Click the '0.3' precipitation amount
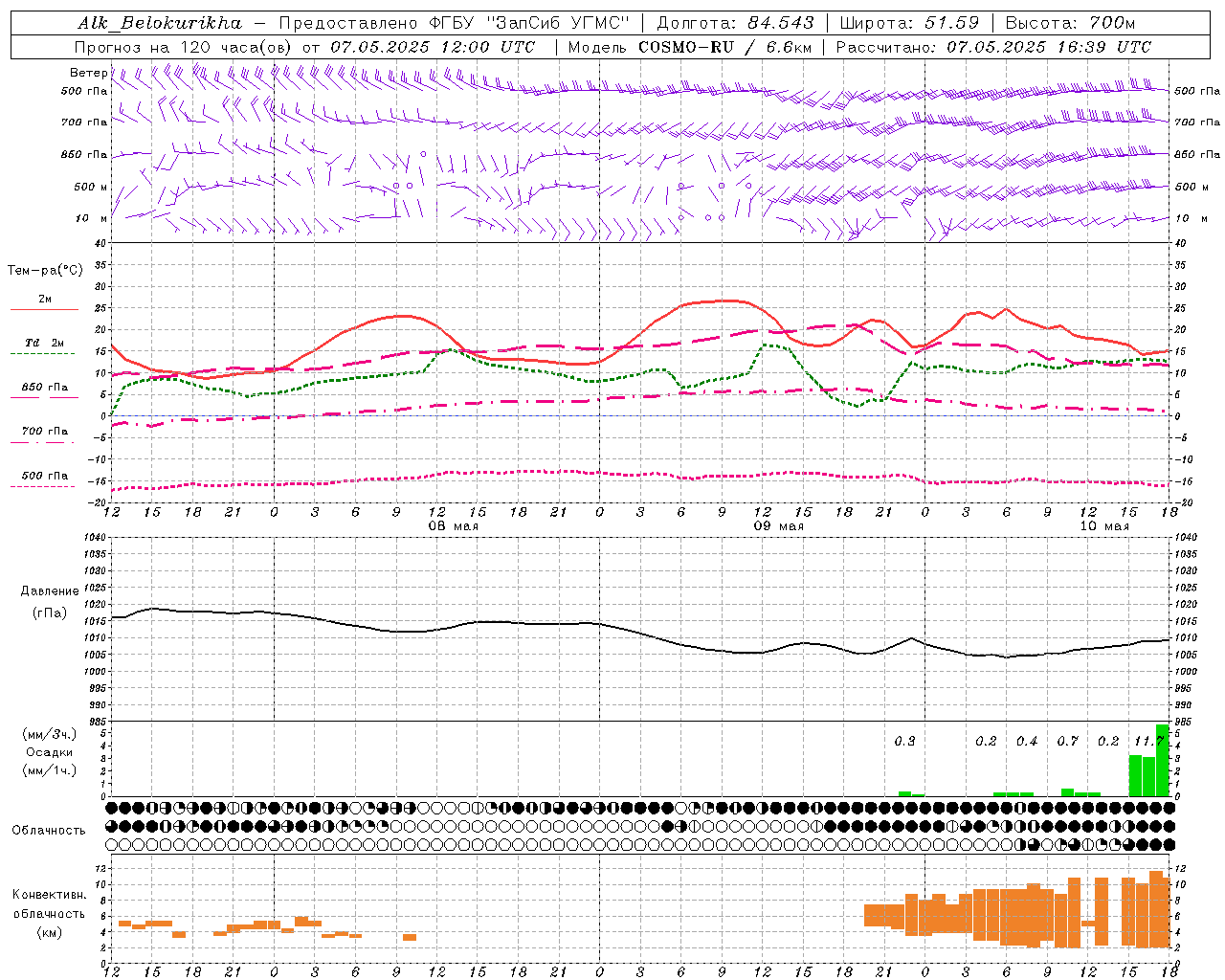1225x980 pixels. pyautogui.click(x=904, y=742)
